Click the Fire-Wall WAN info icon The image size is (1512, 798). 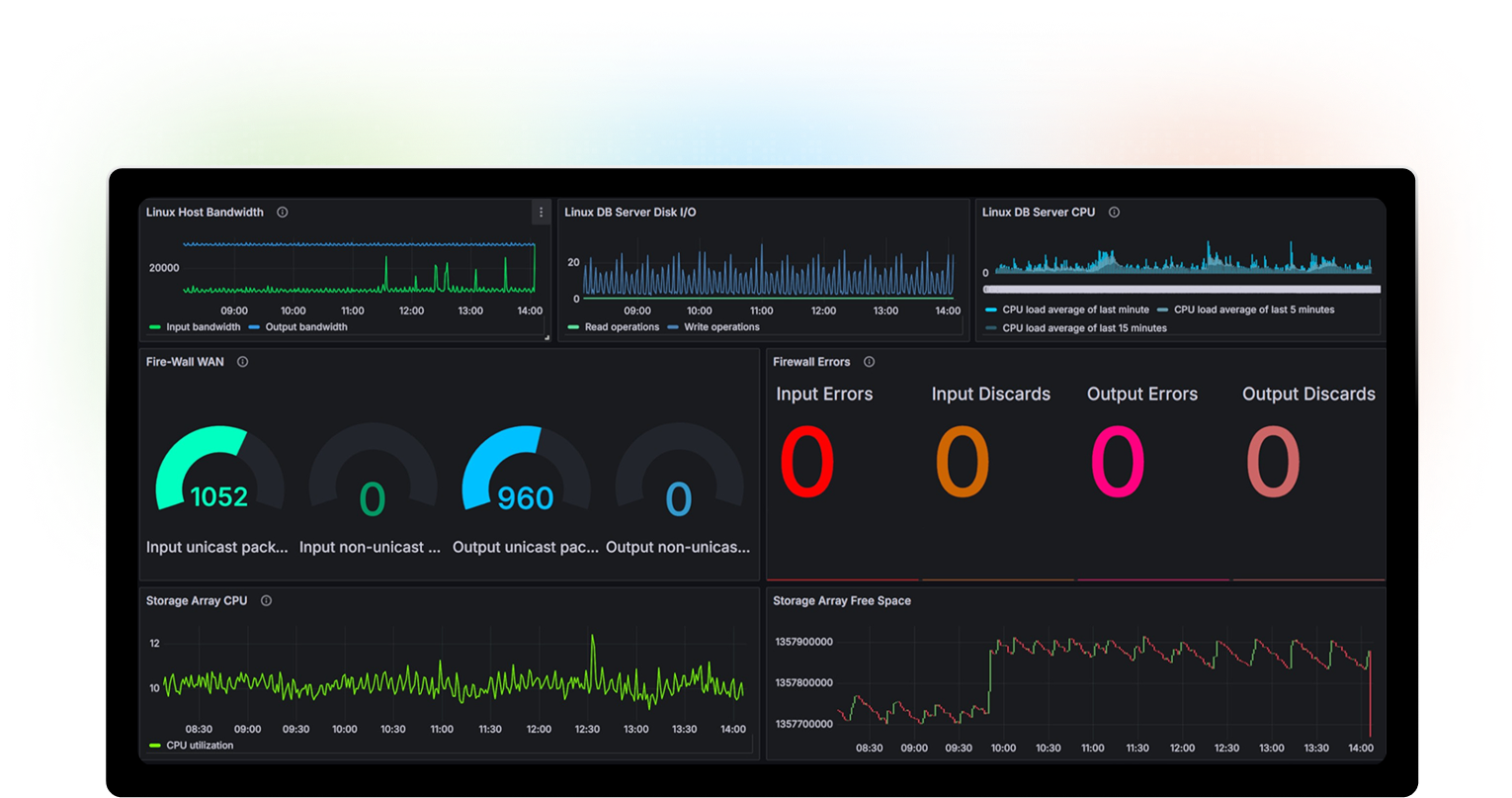click(242, 362)
